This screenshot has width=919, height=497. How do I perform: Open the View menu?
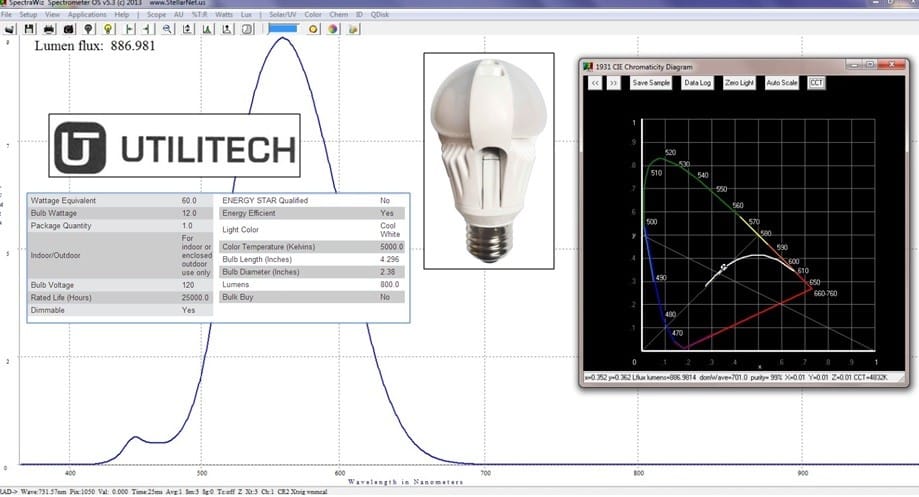(x=52, y=14)
